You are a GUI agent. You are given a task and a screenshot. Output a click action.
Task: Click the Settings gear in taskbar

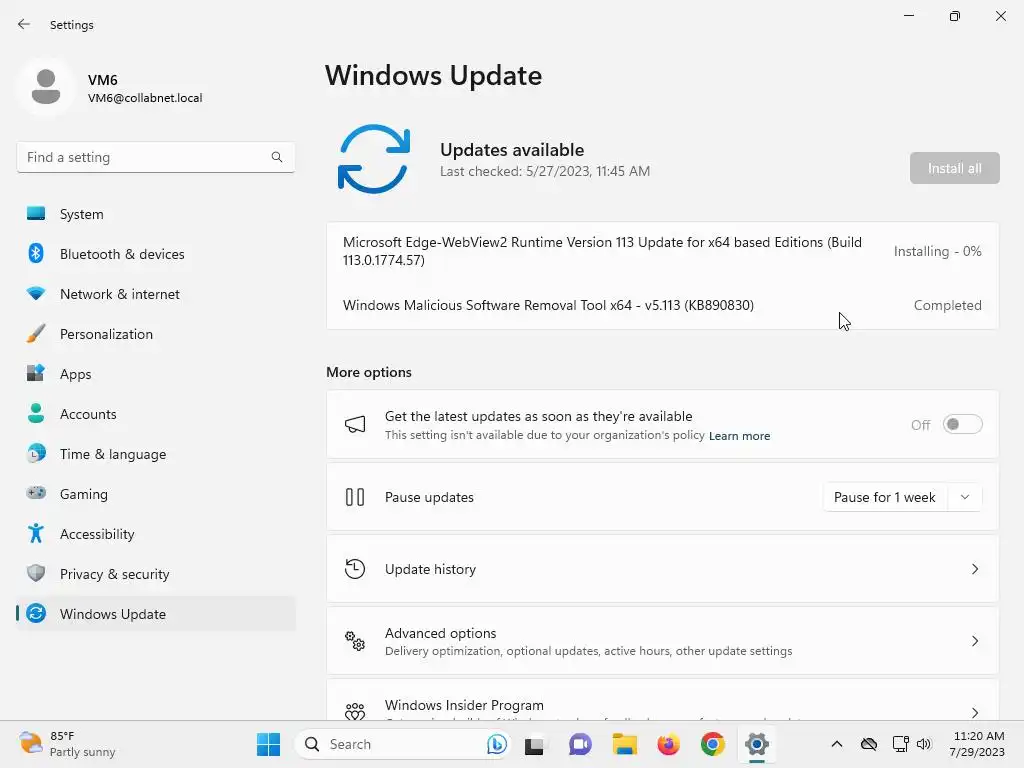click(756, 744)
